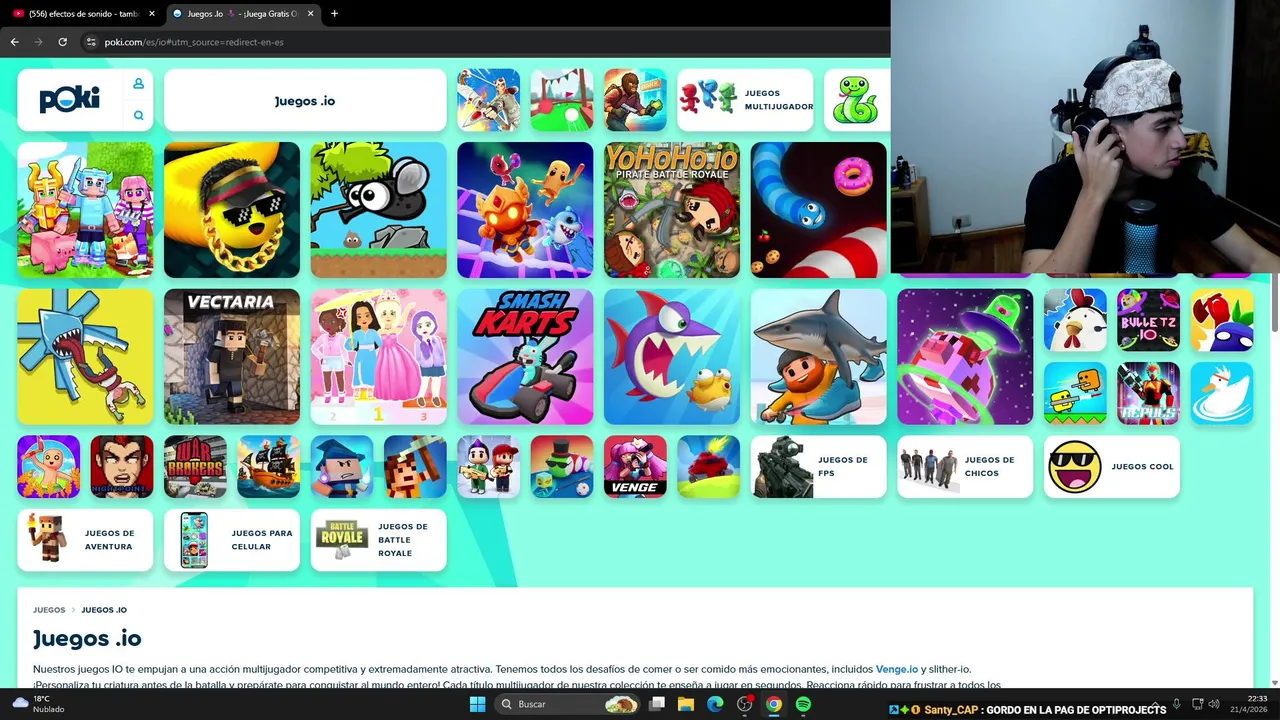Image resolution: width=1280 pixels, height=720 pixels.
Task: Reload the current page
Action: (x=62, y=42)
